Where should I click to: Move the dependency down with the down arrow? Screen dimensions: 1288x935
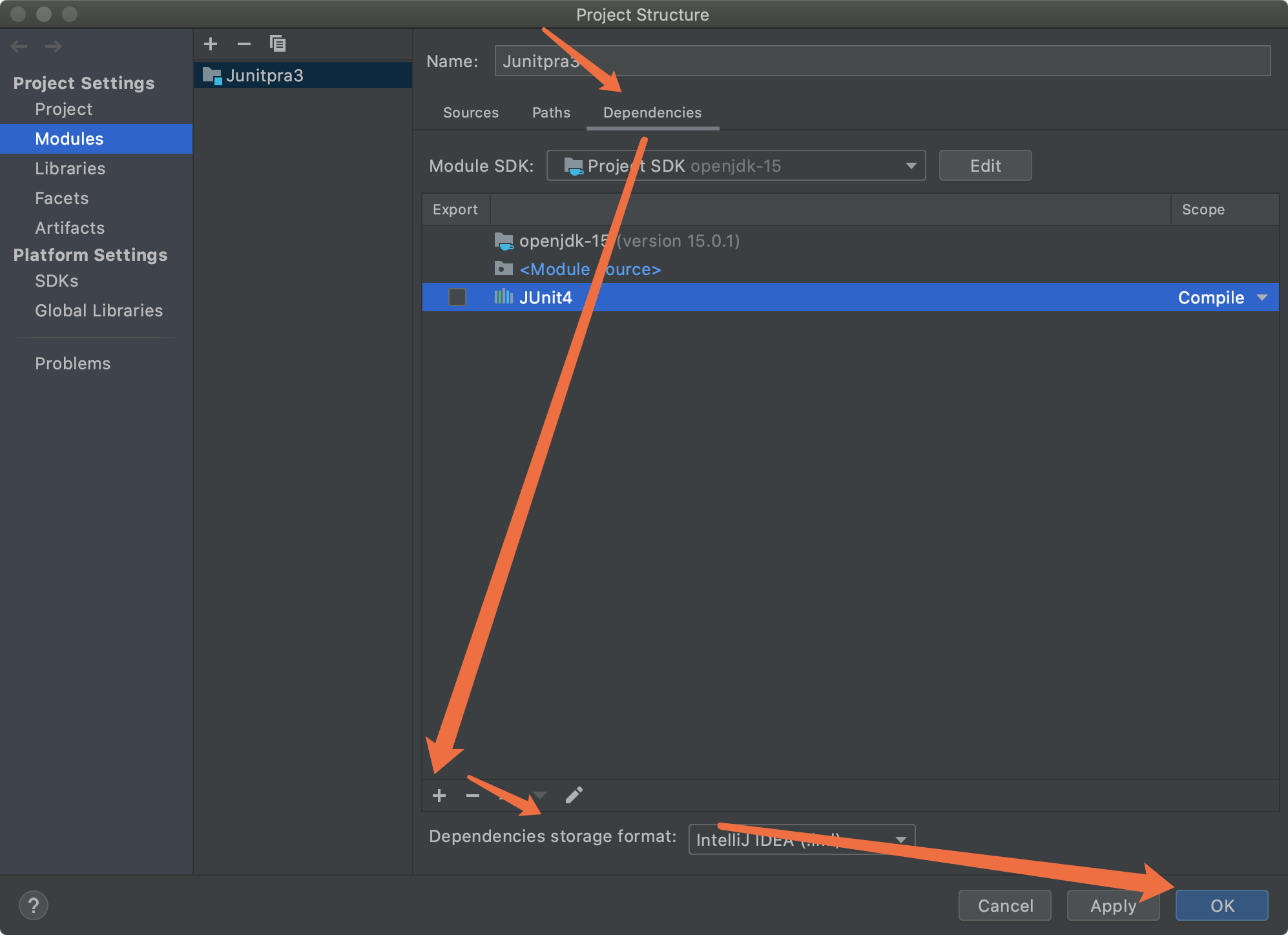(x=539, y=796)
